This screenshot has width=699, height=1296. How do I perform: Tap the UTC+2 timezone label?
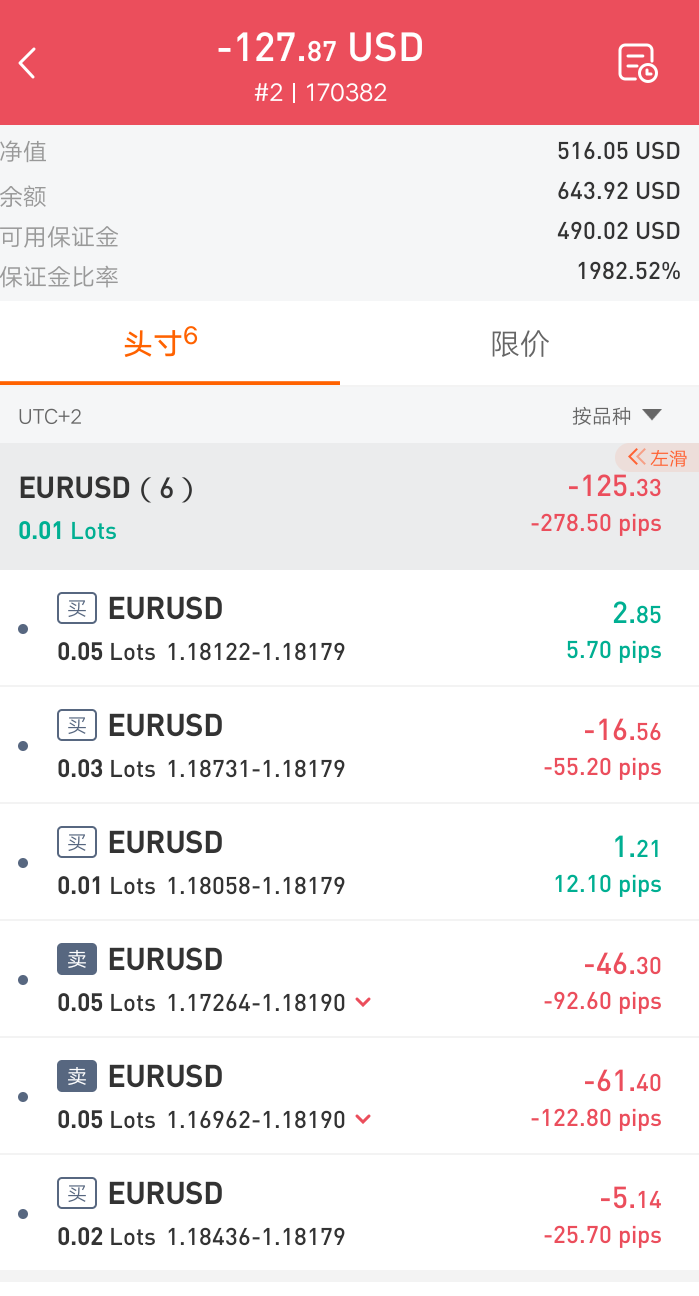coord(50,416)
